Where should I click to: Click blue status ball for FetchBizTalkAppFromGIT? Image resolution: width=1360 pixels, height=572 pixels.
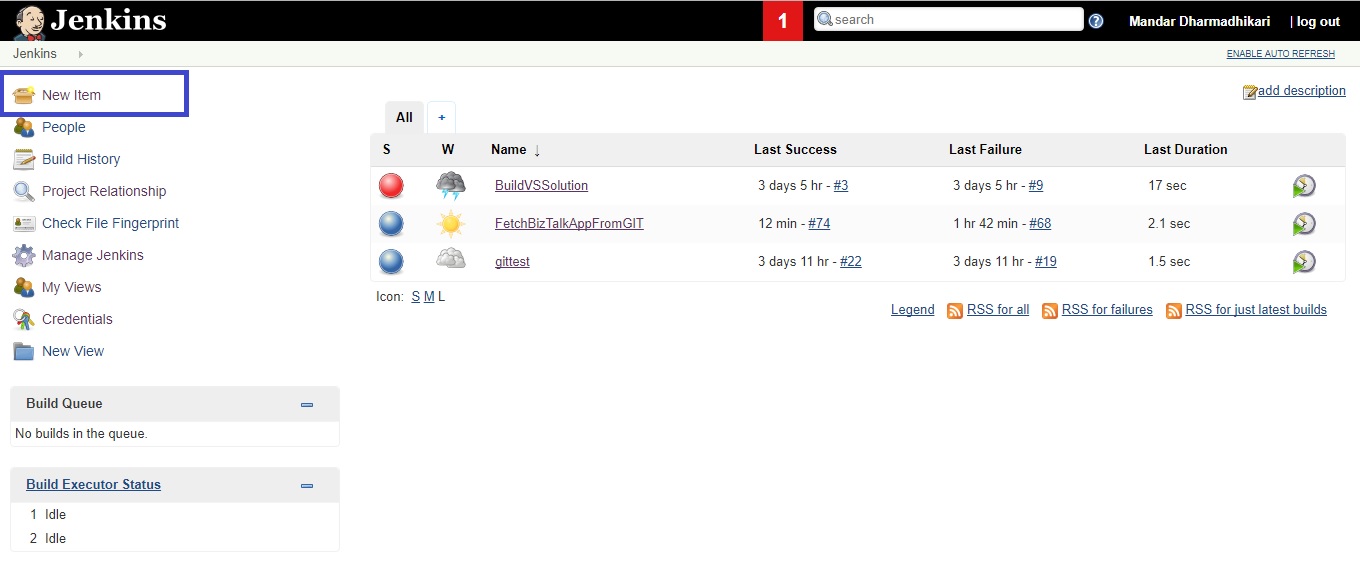(x=391, y=224)
